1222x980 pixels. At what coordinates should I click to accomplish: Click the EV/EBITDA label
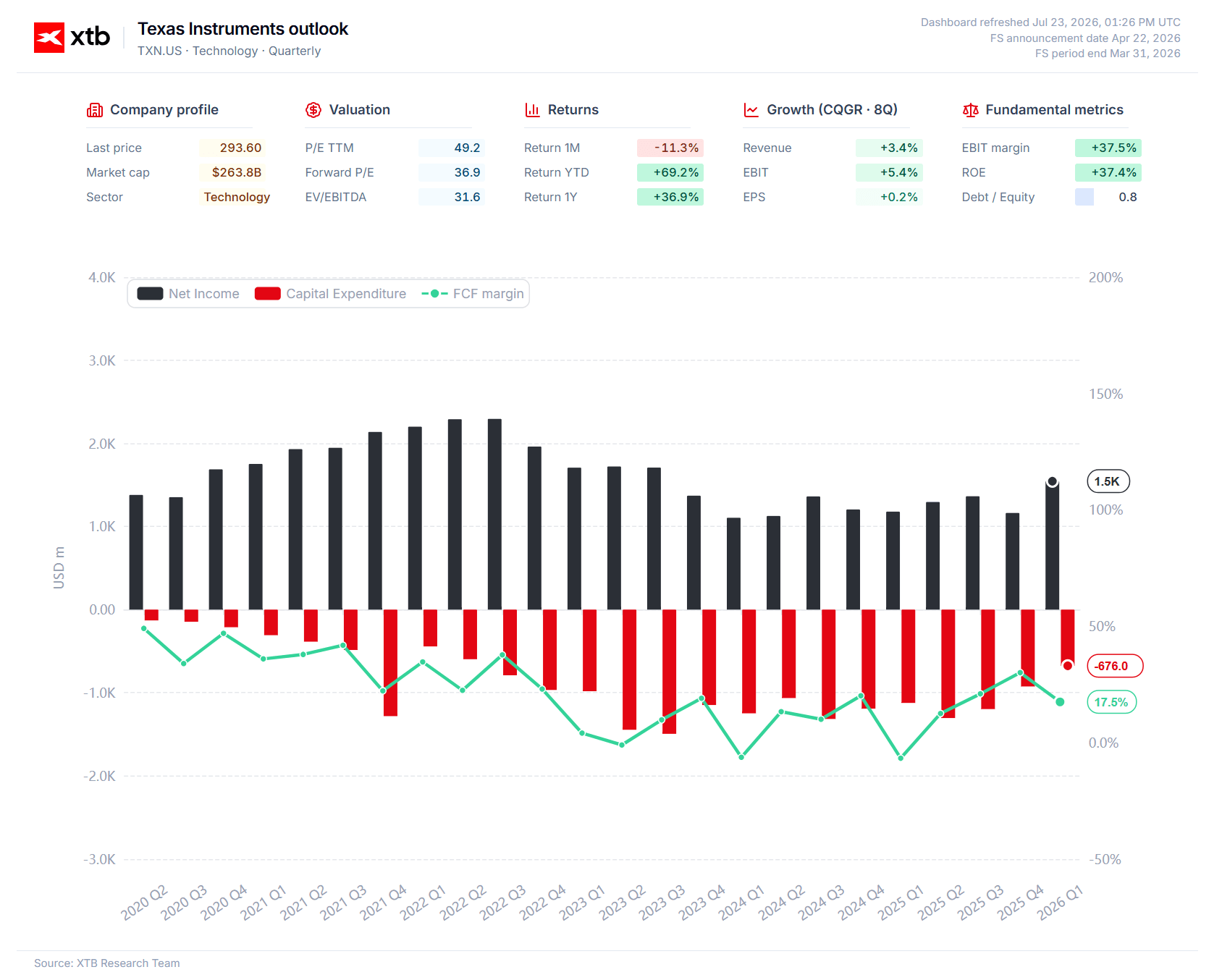336,197
